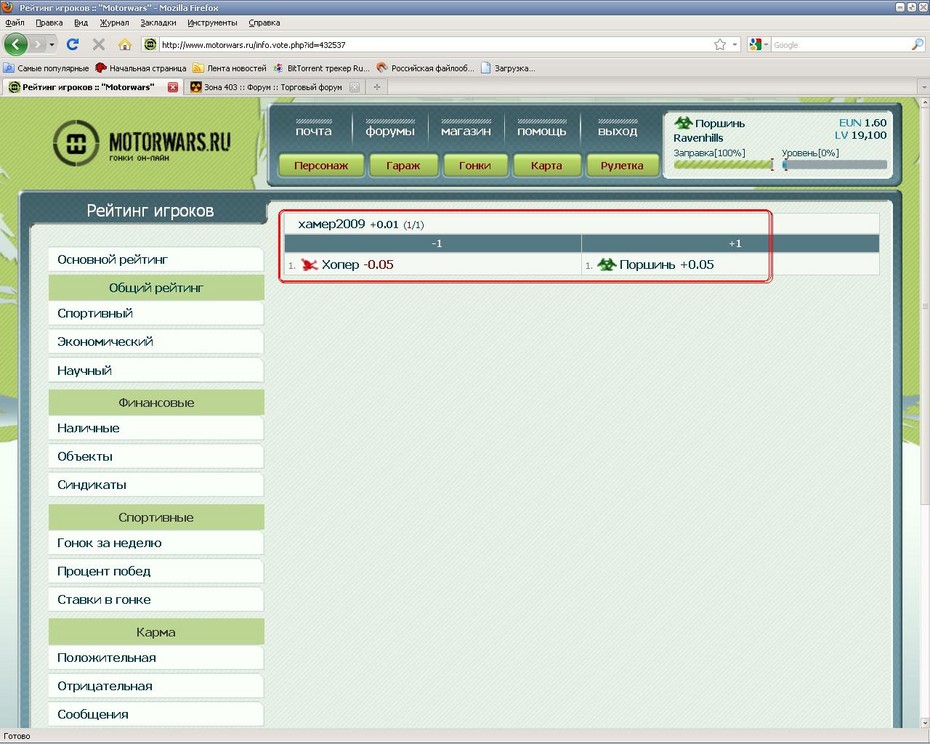Click the Карта button
Image resolution: width=930 pixels, height=744 pixels.
pyautogui.click(x=546, y=166)
